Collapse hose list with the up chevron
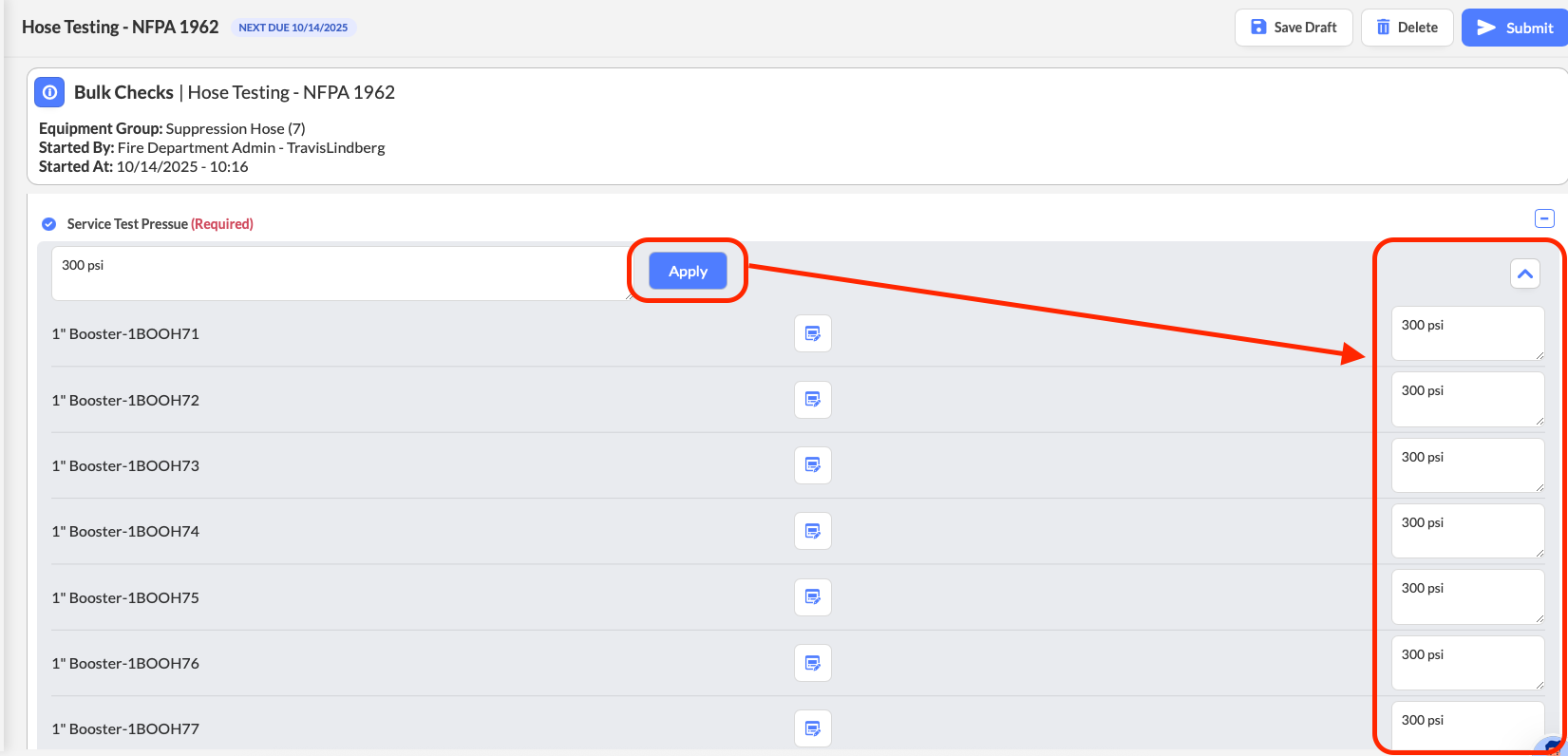 pos(1524,274)
